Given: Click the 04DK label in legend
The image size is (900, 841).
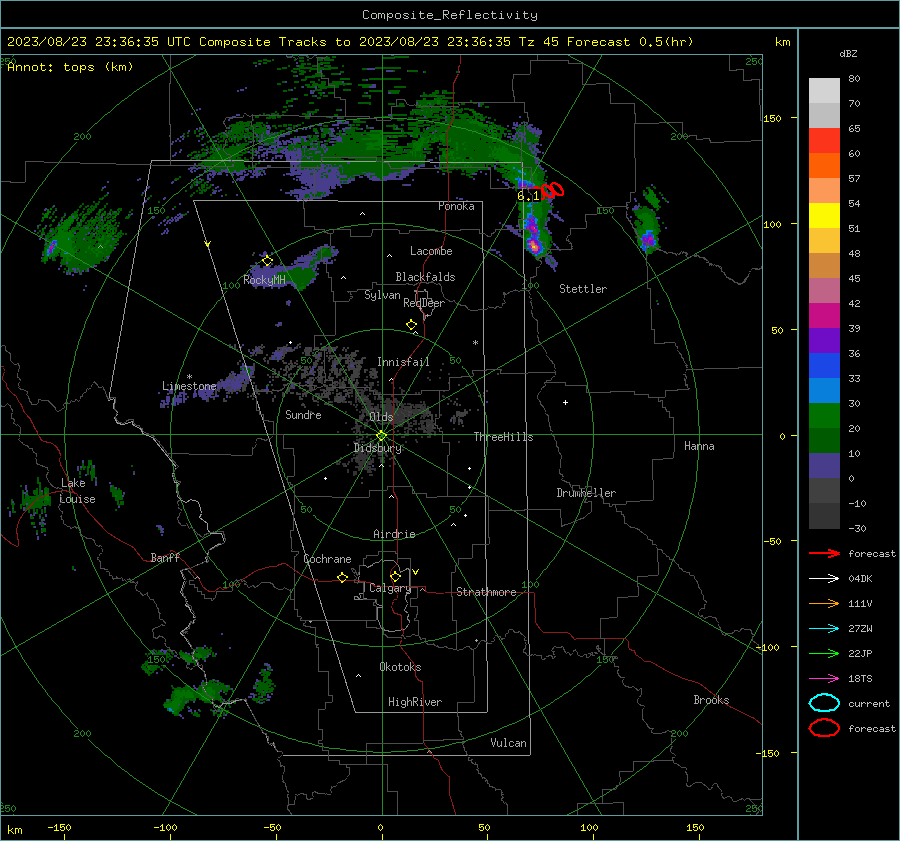Looking at the screenshot, I should coord(860,578).
